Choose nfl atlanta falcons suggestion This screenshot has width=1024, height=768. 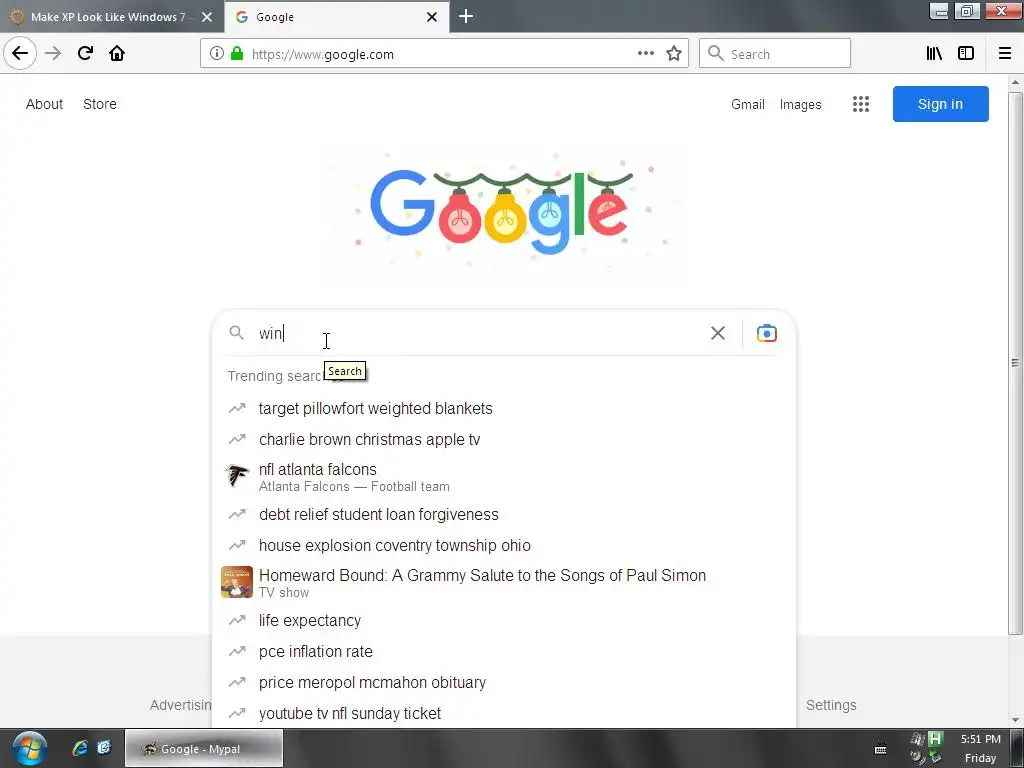[504, 477]
